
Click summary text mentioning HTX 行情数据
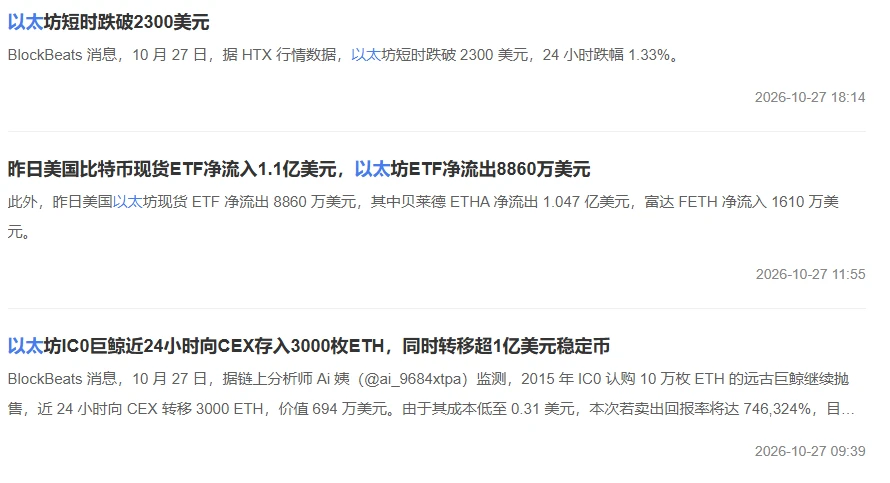(x=345, y=55)
